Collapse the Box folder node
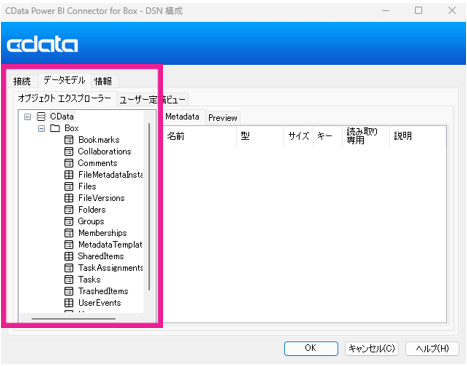The width and height of the screenshot is (467, 366). (x=41, y=128)
